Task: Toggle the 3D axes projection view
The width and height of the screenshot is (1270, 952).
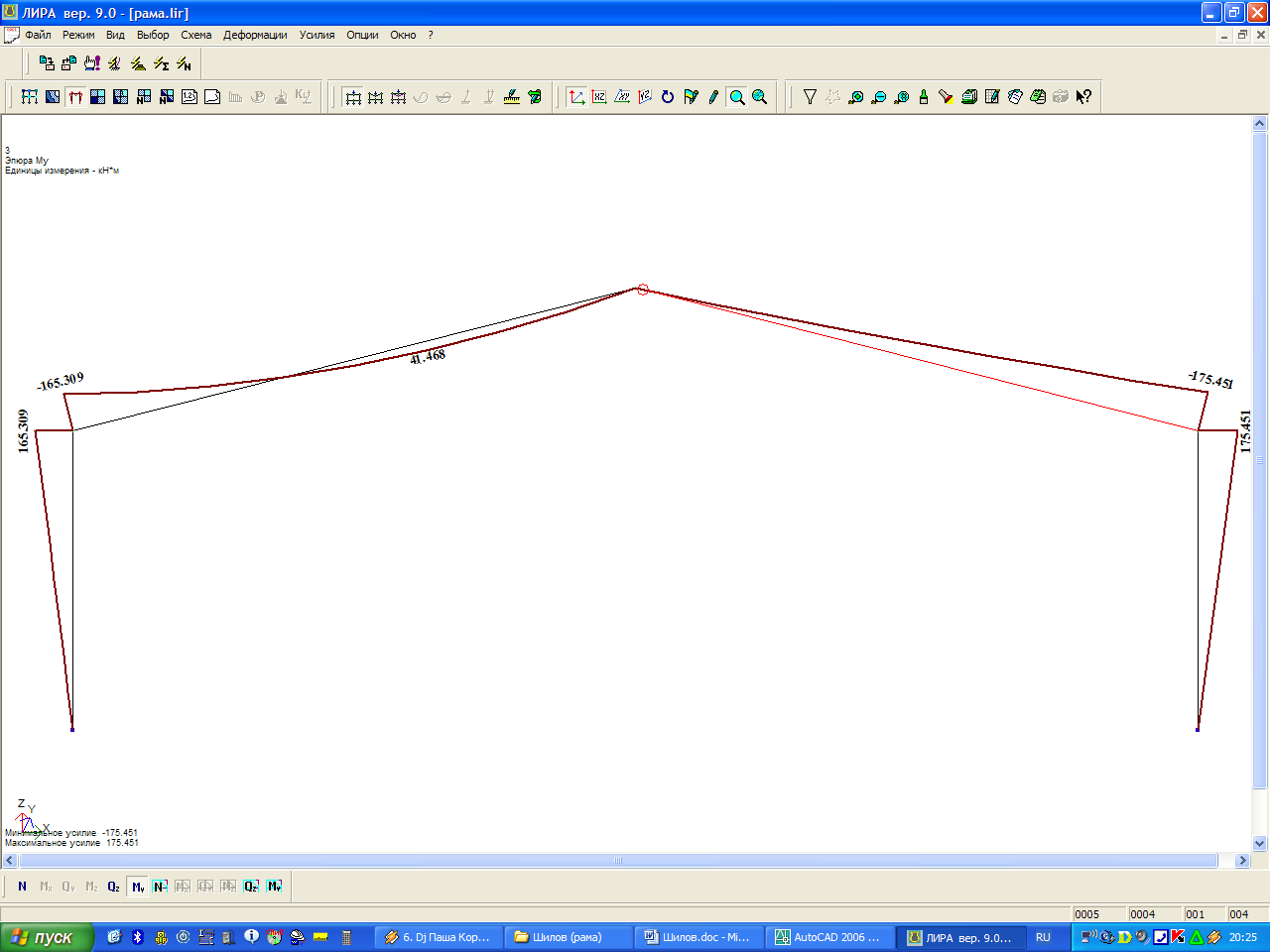Action: click(x=576, y=96)
